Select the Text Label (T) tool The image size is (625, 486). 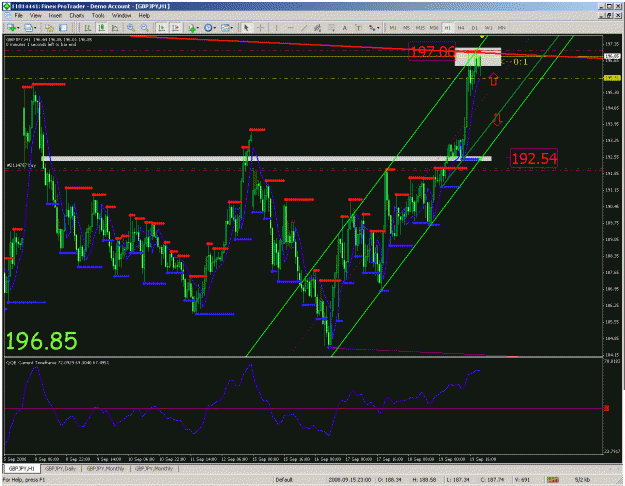pyautogui.click(x=358, y=28)
